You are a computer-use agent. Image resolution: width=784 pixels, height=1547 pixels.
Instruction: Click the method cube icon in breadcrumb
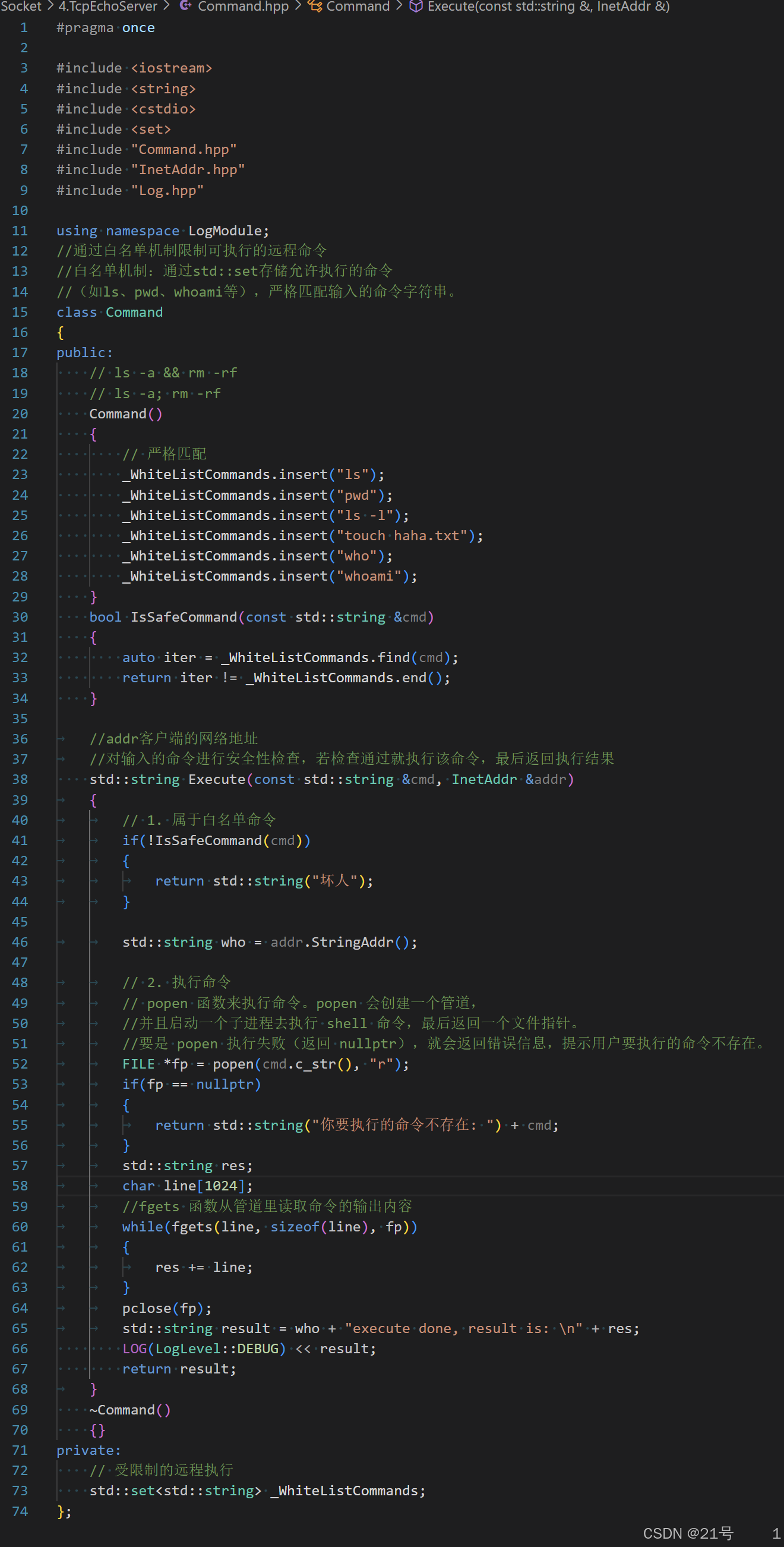coord(415,6)
